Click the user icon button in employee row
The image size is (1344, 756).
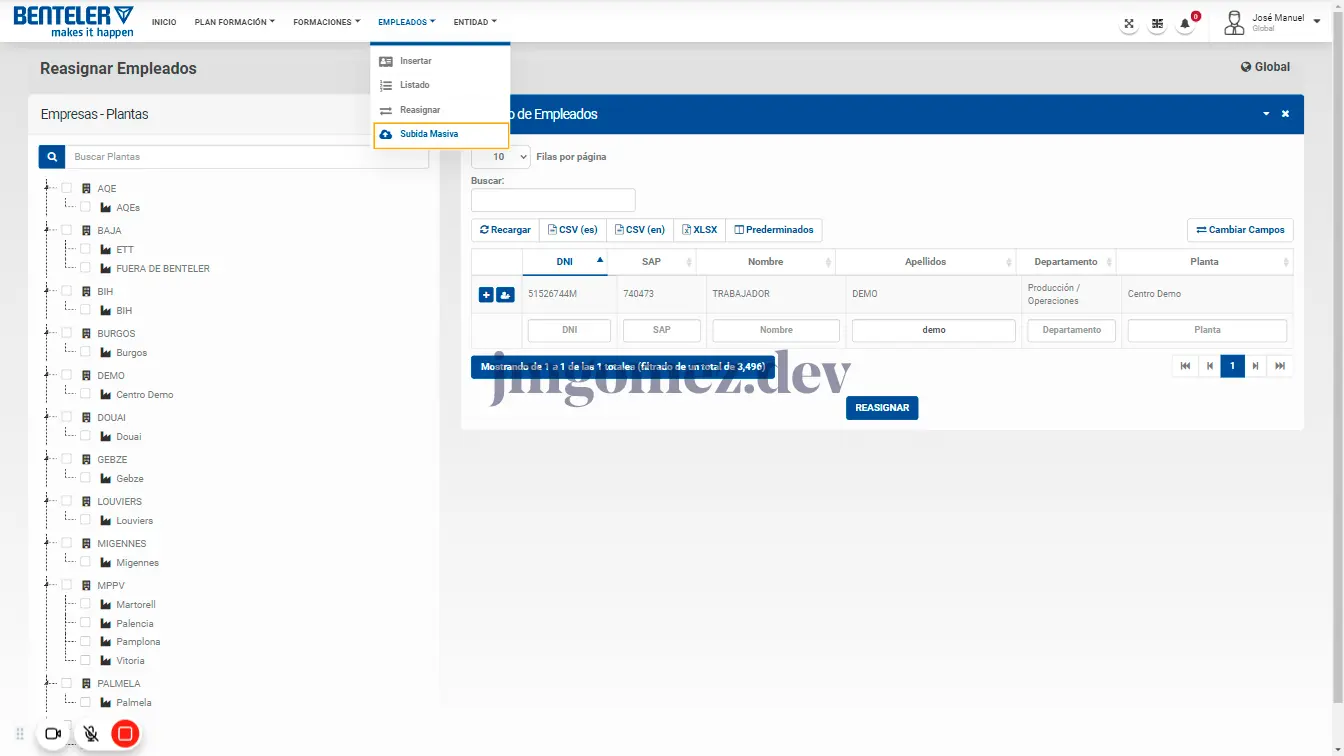(505, 294)
